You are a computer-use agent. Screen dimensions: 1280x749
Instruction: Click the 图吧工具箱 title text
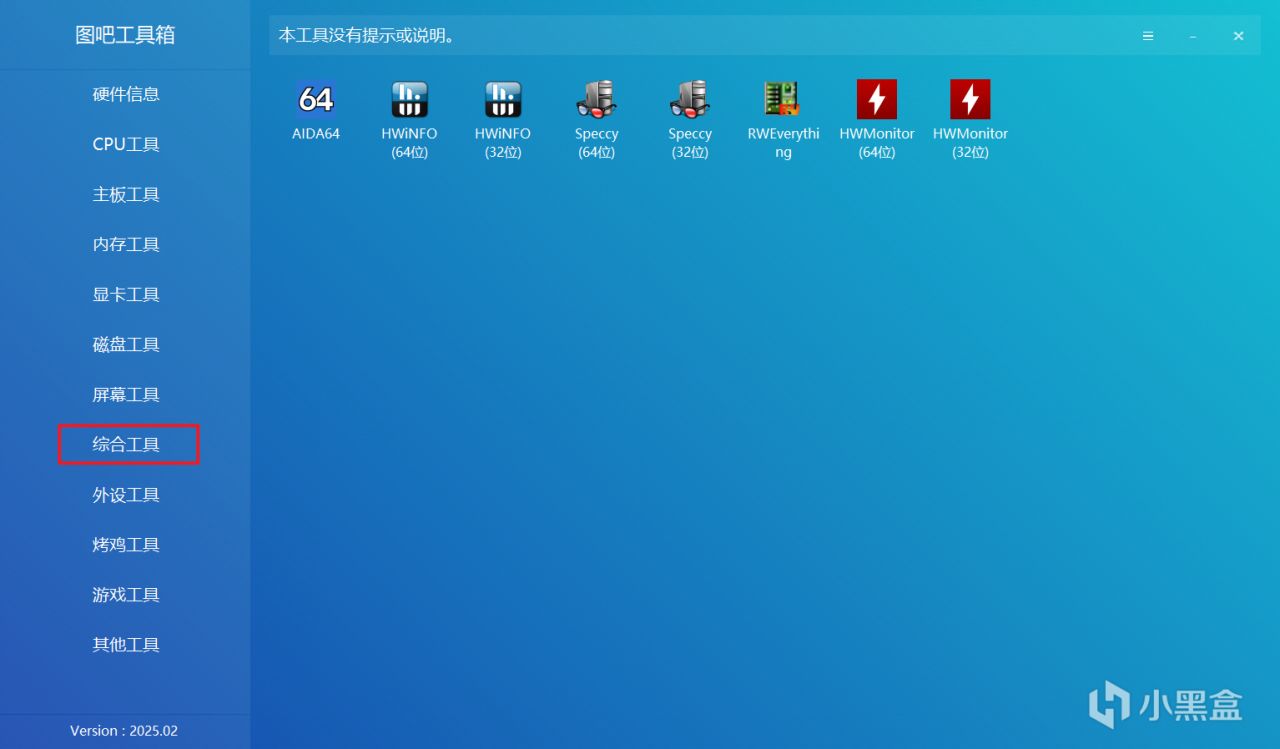click(x=125, y=35)
